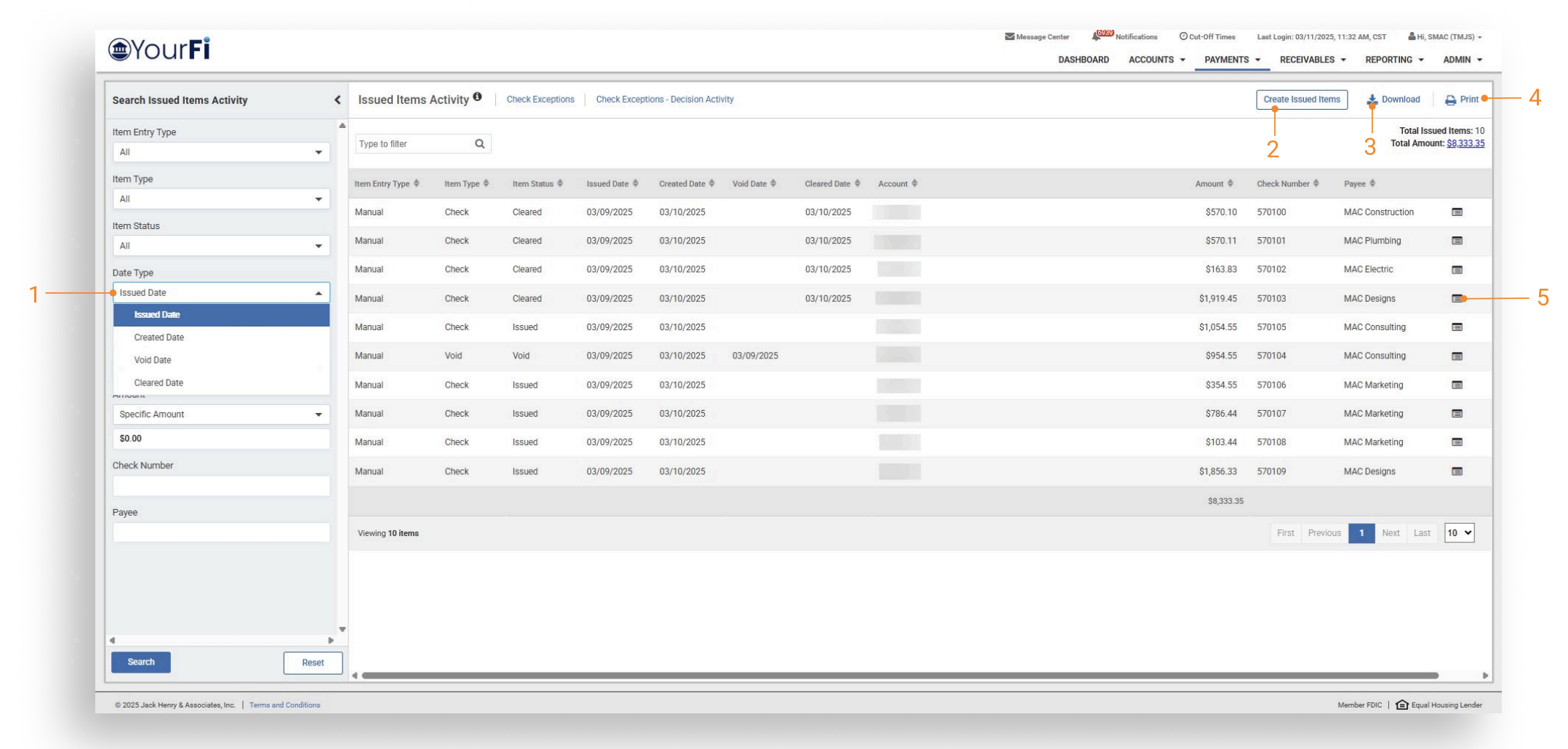Open details icon for MAC Construction row

tap(1457, 212)
